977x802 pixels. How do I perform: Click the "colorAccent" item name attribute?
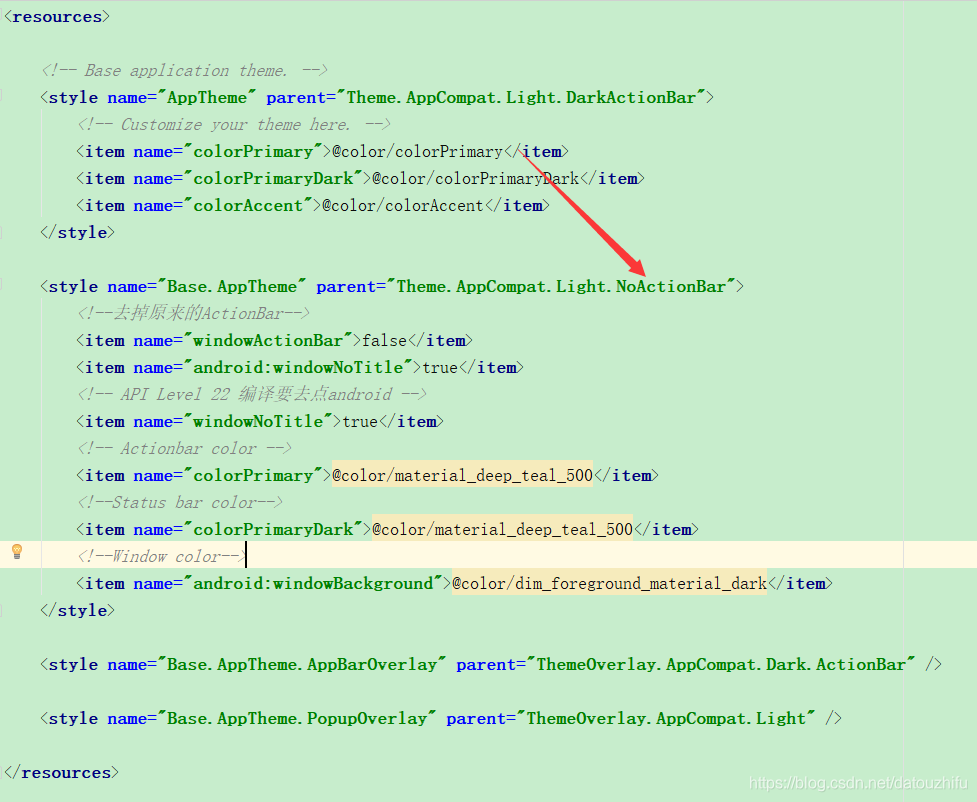tap(248, 206)
